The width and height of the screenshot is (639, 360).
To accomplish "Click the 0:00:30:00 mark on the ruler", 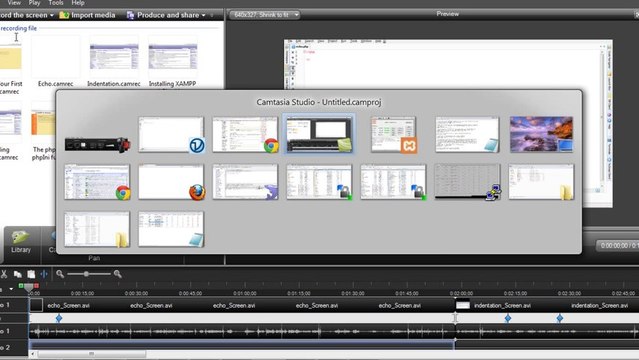I will coord(136,293).
